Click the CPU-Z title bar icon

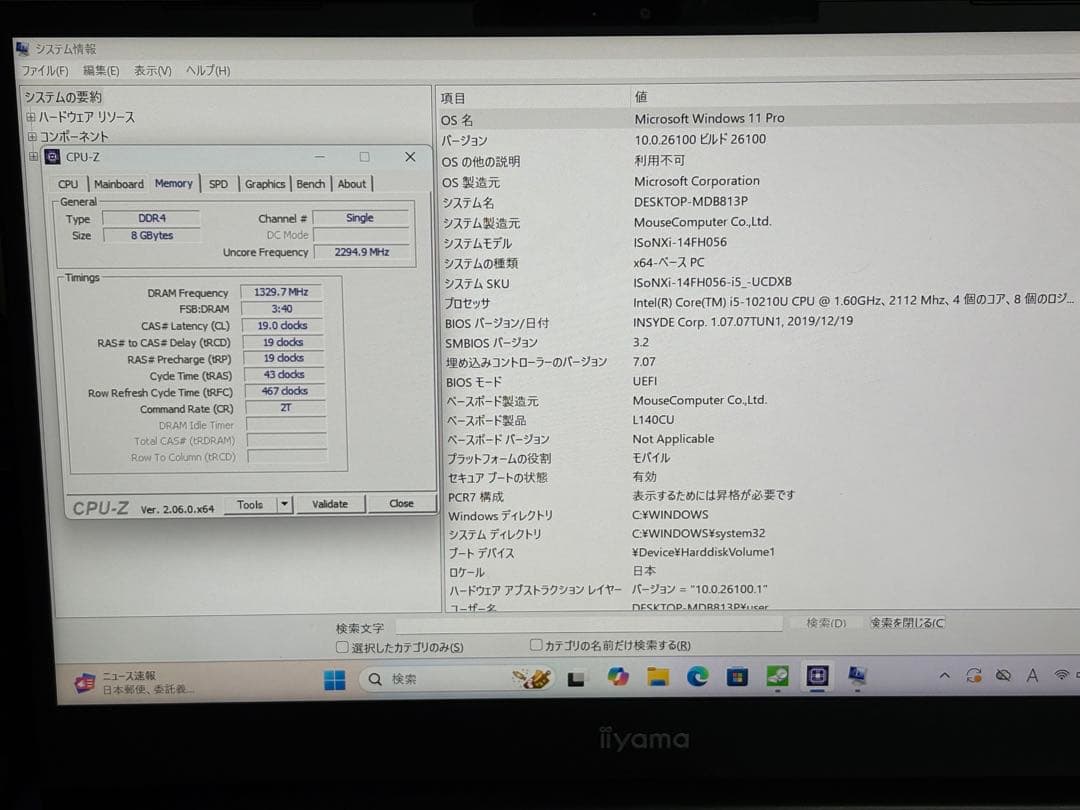[x=51, y=156]
